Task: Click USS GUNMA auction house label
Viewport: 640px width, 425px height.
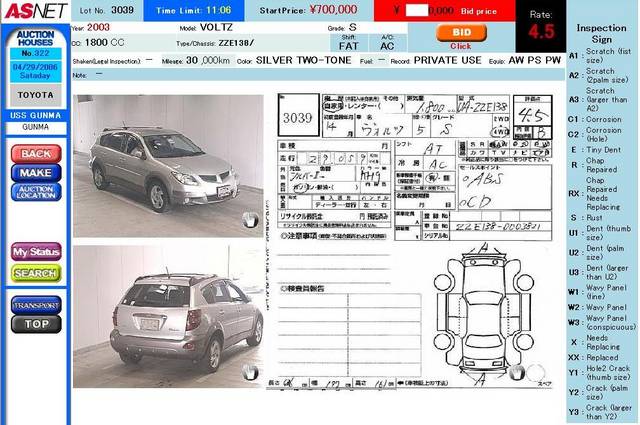Action: [36, 115]
